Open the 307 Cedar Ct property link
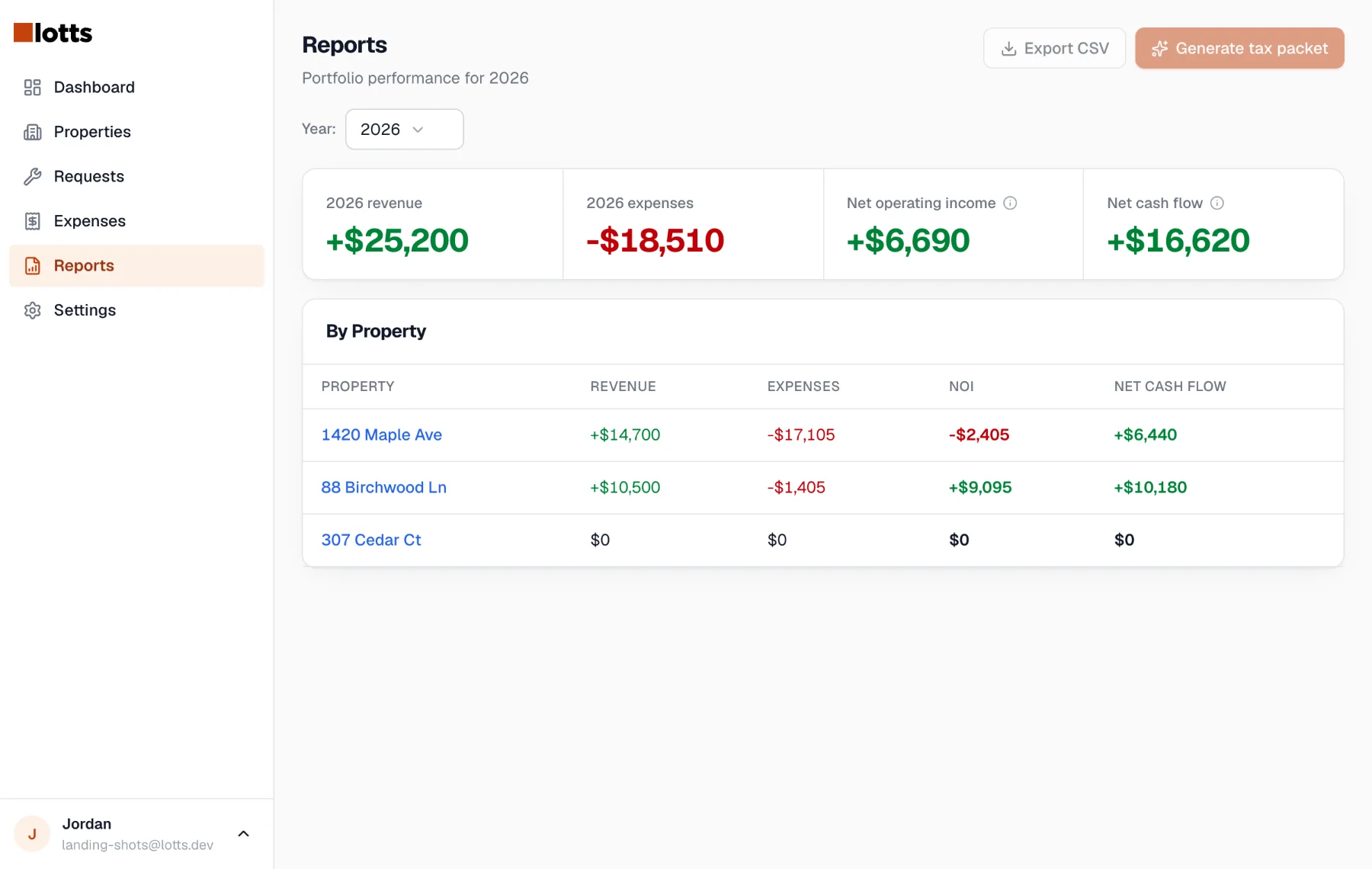Viewport: 1372px width, 869px height. (371, 540)
